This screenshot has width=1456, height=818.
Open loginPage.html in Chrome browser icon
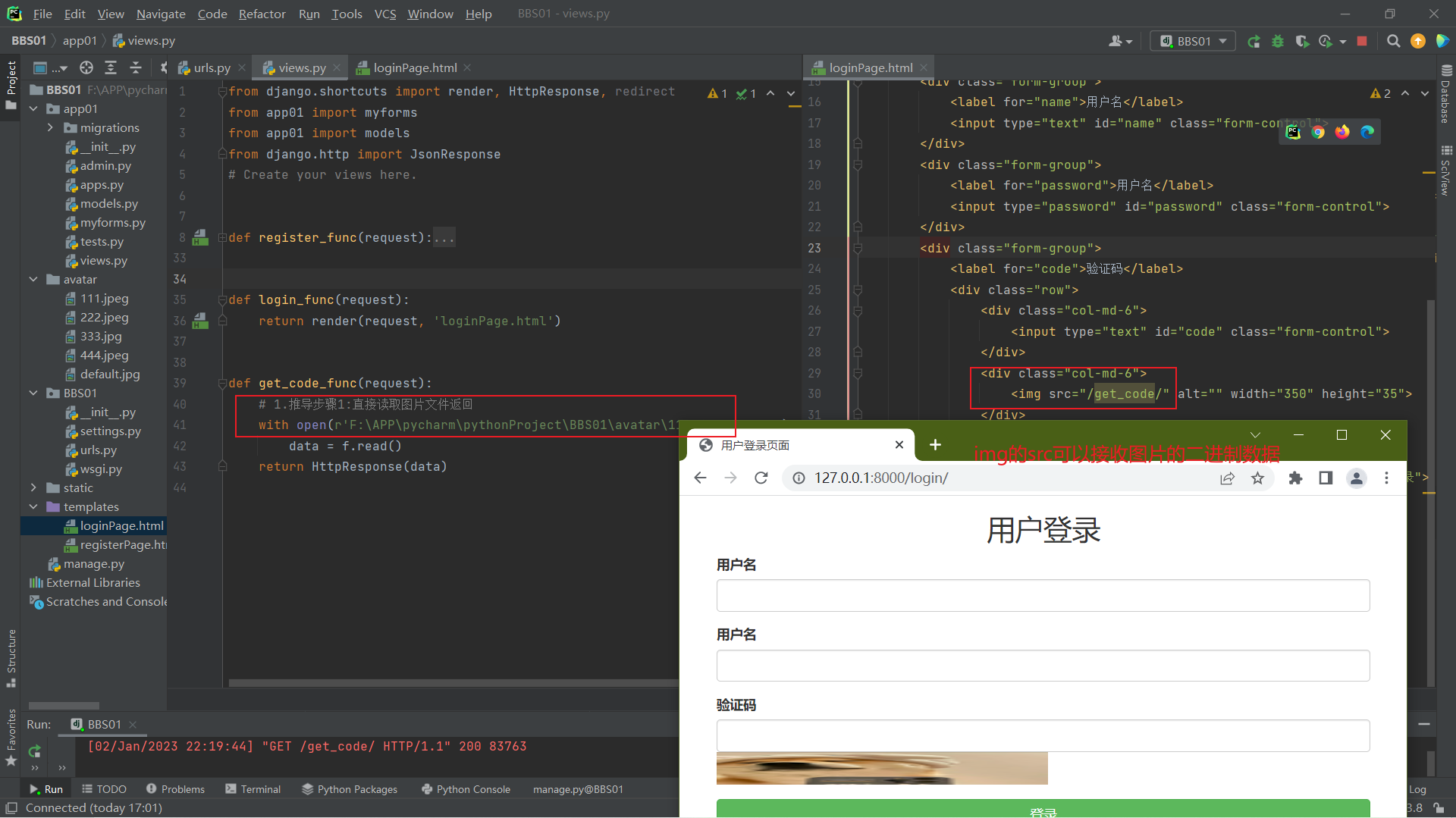point(1318,132)
